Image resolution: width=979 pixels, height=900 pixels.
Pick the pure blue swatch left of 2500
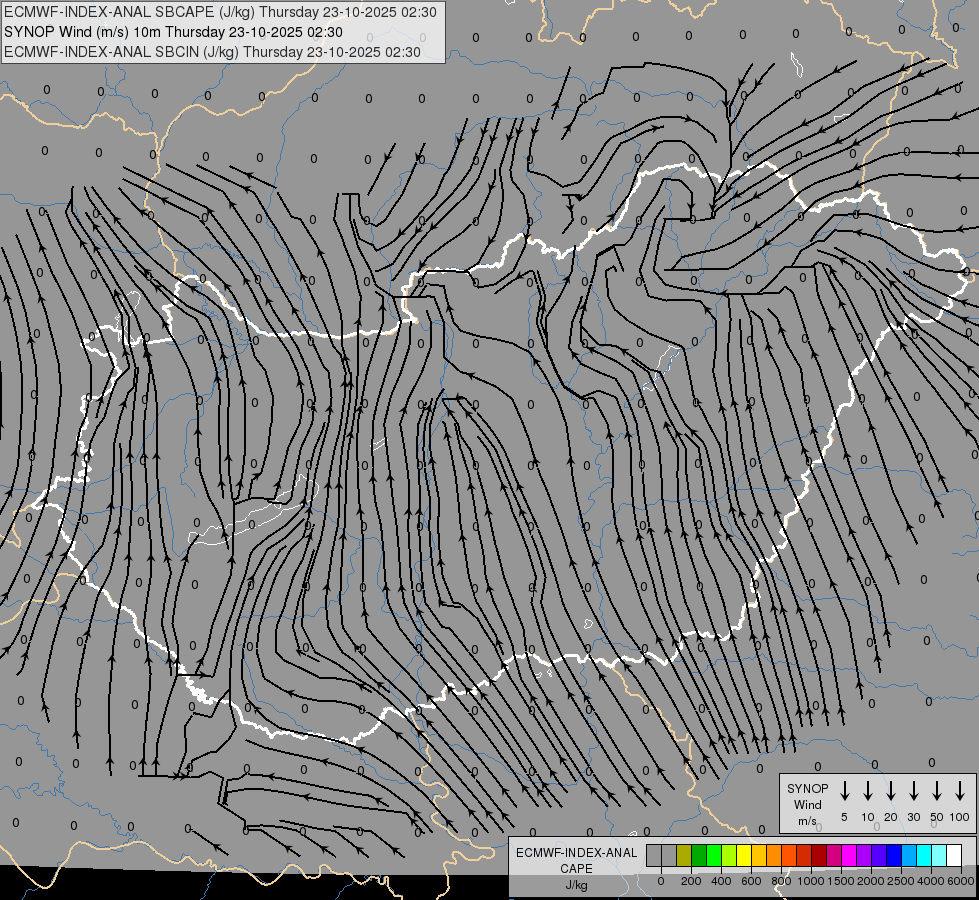(x=894, y=855)
